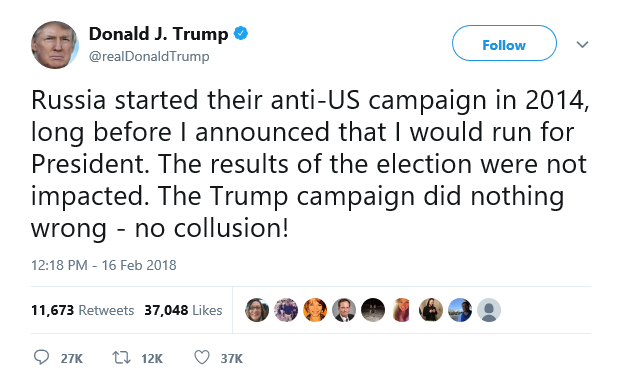The image size is (629, 381).
Task: Click the default gray silhouette avatar
Action: click(x=489, y=310)
